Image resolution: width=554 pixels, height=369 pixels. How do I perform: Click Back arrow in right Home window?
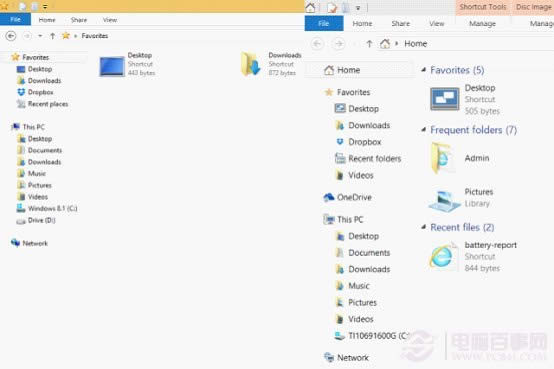coord(317,44)
